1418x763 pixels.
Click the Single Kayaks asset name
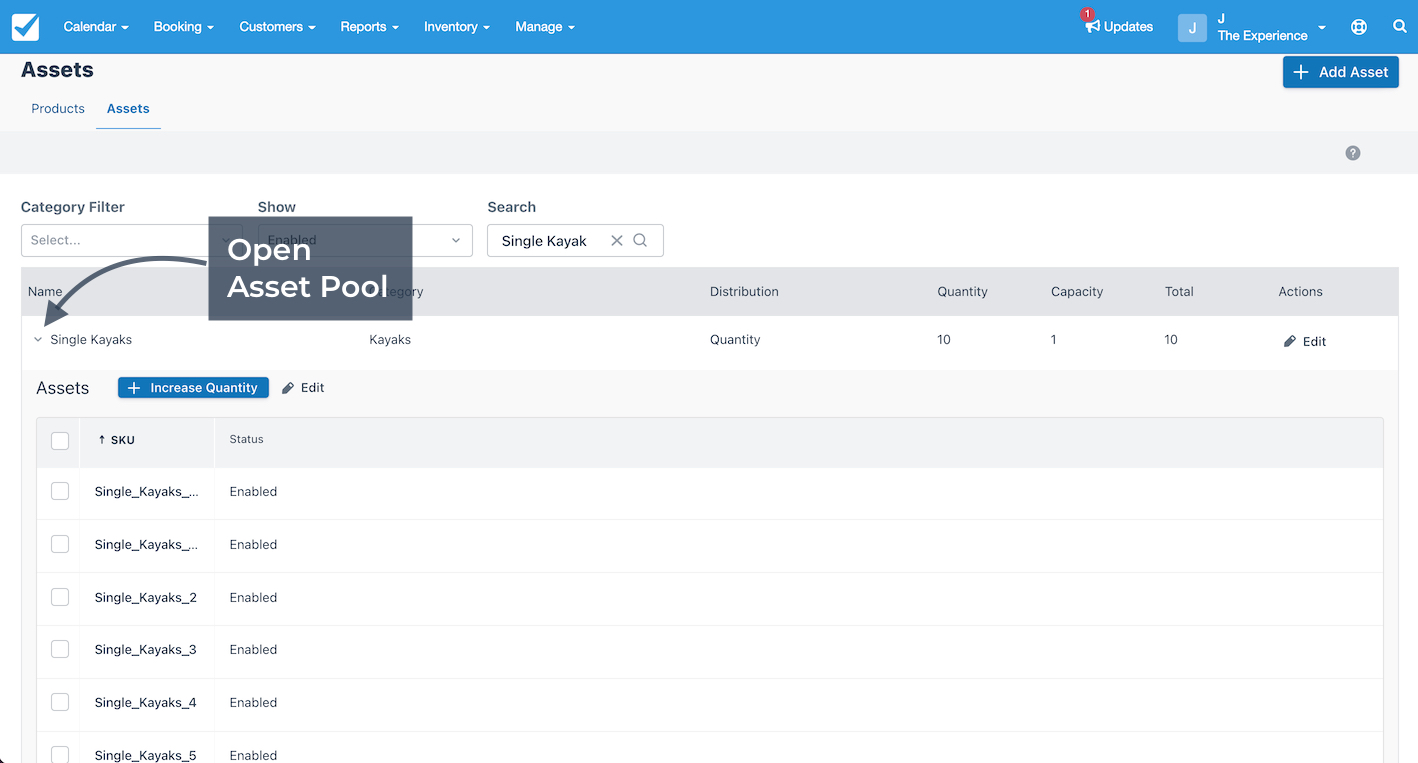tap(91, 340)
